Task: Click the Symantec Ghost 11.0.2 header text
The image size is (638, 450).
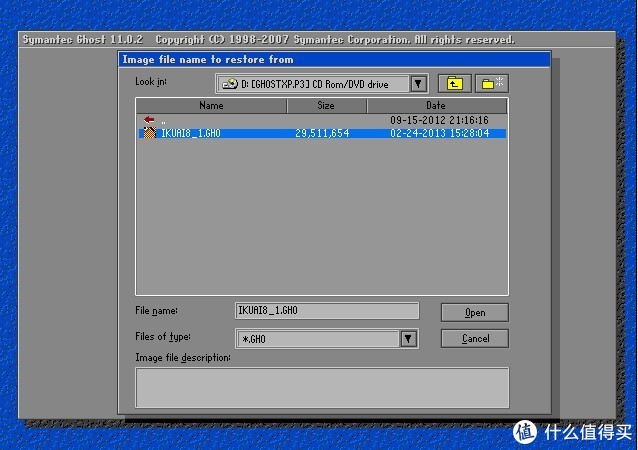Action: (x=83, y=39)
